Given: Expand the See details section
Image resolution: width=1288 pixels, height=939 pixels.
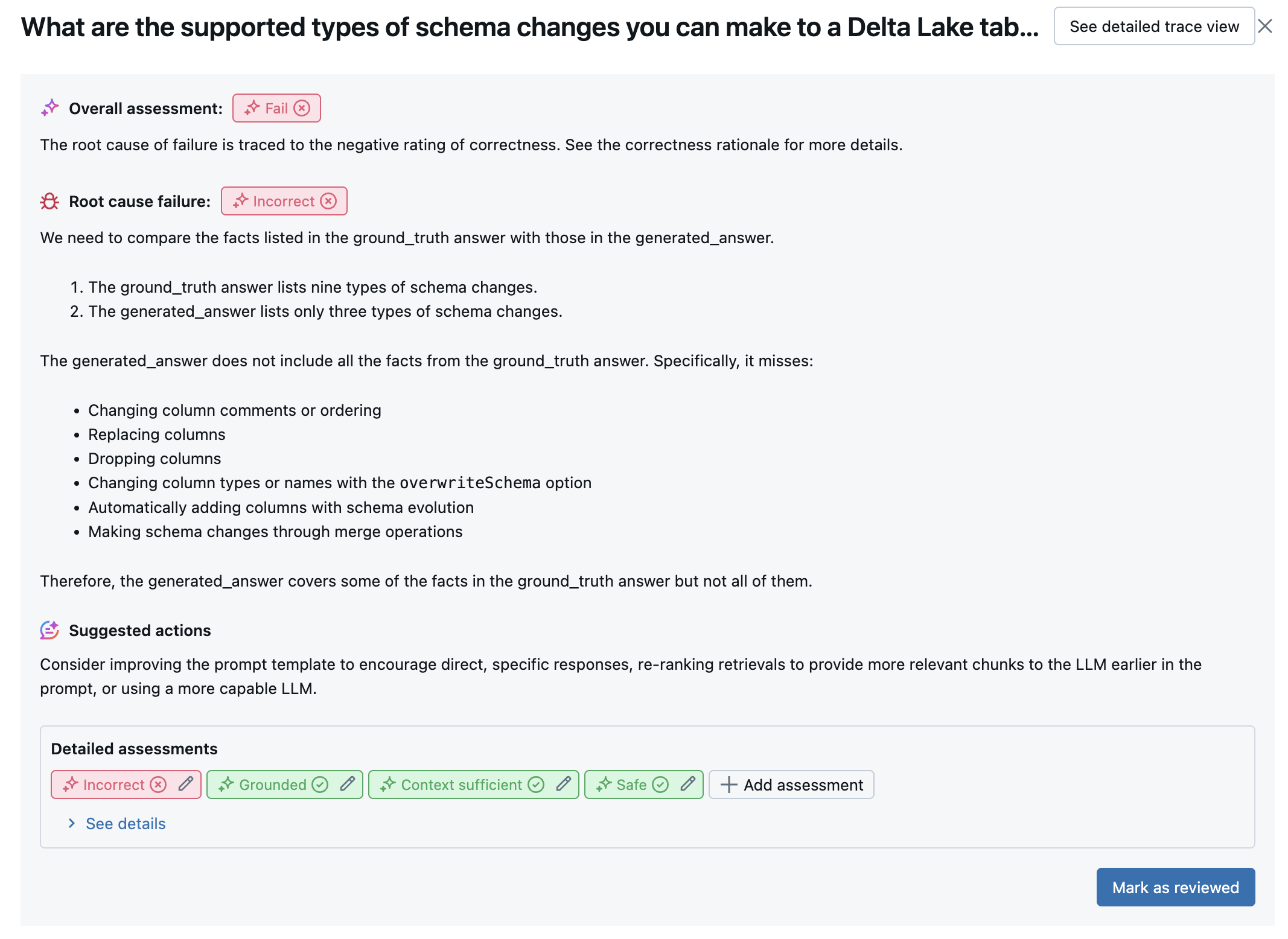Looking at the screenshot, I should click(x=115, y=822).
